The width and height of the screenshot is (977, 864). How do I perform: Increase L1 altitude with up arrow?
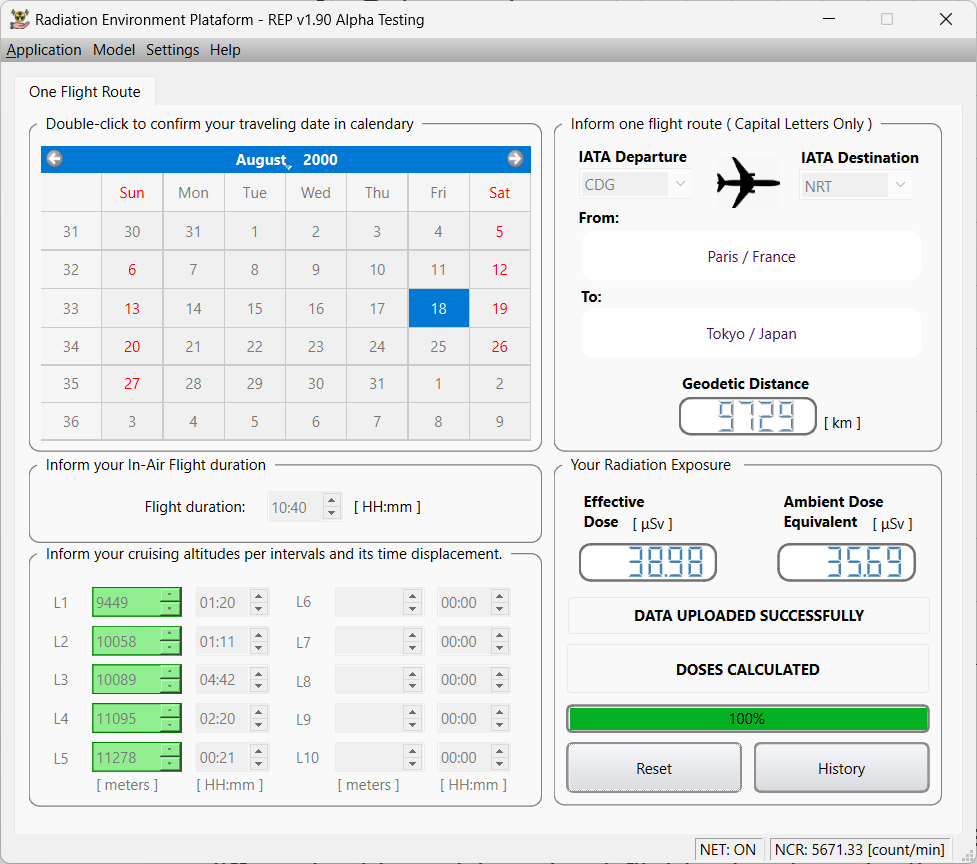[171, 596]
